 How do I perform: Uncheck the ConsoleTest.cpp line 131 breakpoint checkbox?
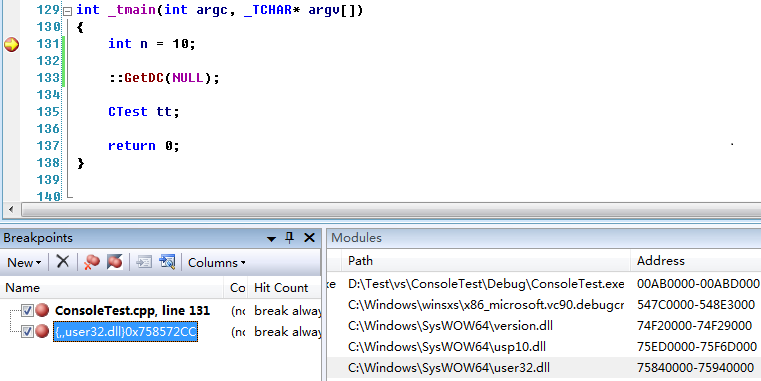28,310
